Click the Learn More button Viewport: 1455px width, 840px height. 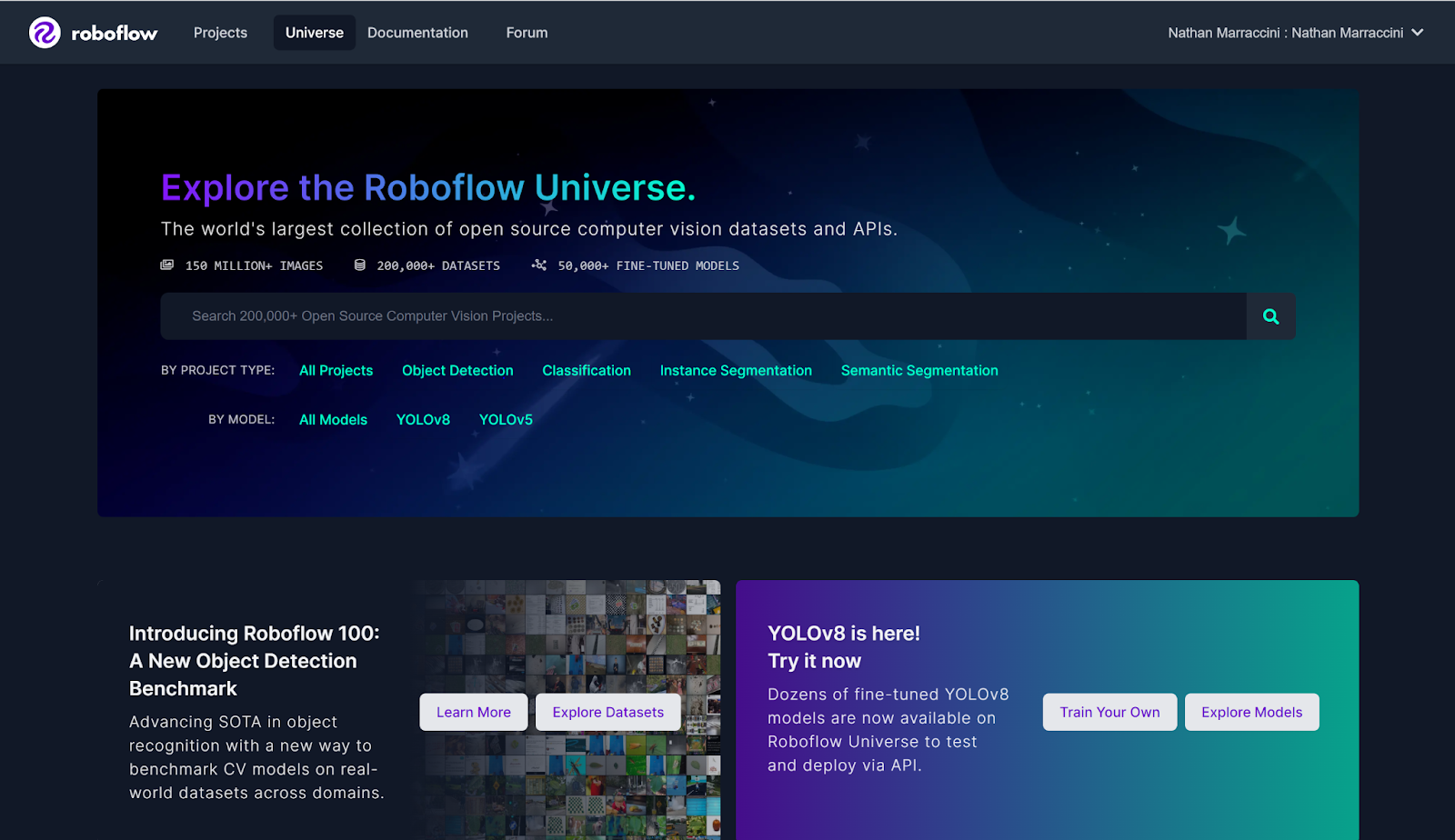pos(474,712)
